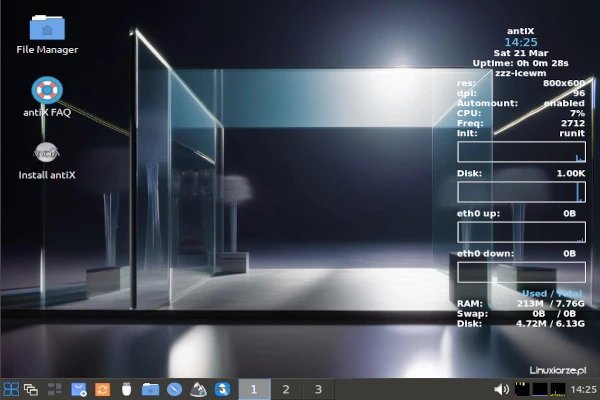Click the 'zzz-icewm' session text
The height and width of the screenshot is (400, 600).
[x=520, y=73]
